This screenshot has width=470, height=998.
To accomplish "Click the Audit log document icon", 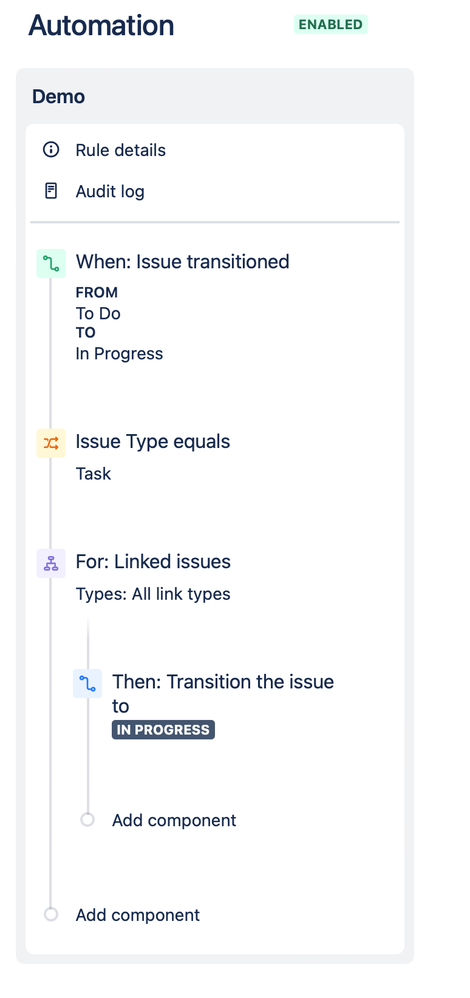I will click(x=51, y=191).
